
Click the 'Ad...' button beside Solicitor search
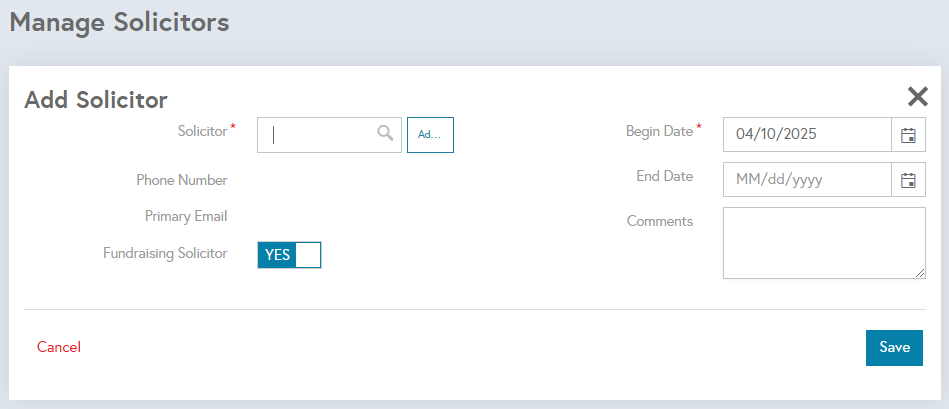430,135
